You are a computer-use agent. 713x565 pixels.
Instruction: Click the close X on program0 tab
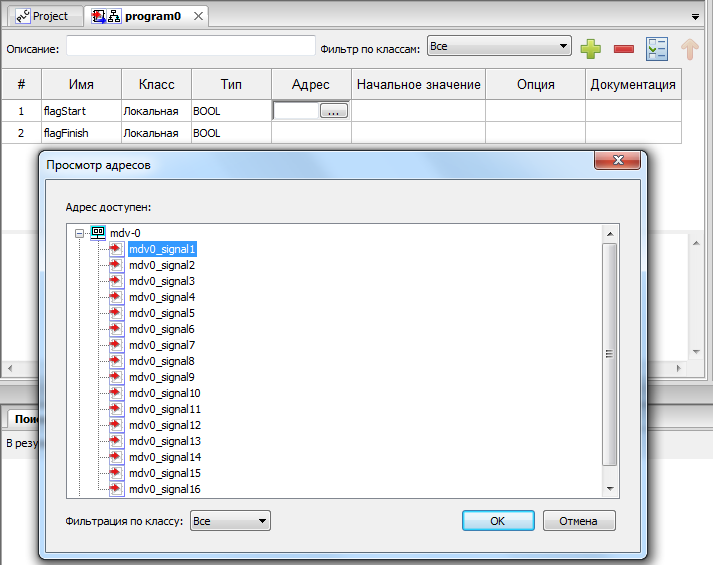pyautogui.click(x=198, y=16)
